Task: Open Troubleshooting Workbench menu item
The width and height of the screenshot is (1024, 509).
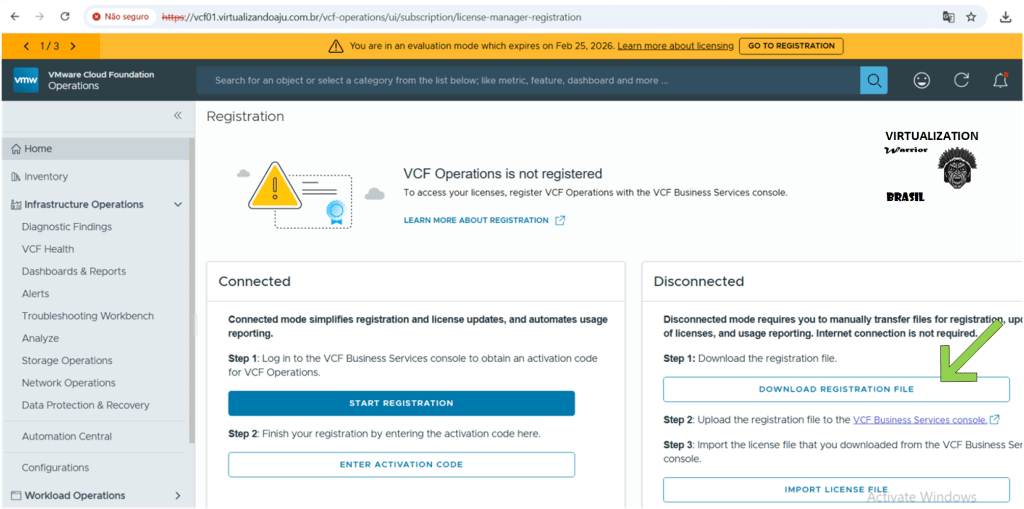Action: (88, 316)
